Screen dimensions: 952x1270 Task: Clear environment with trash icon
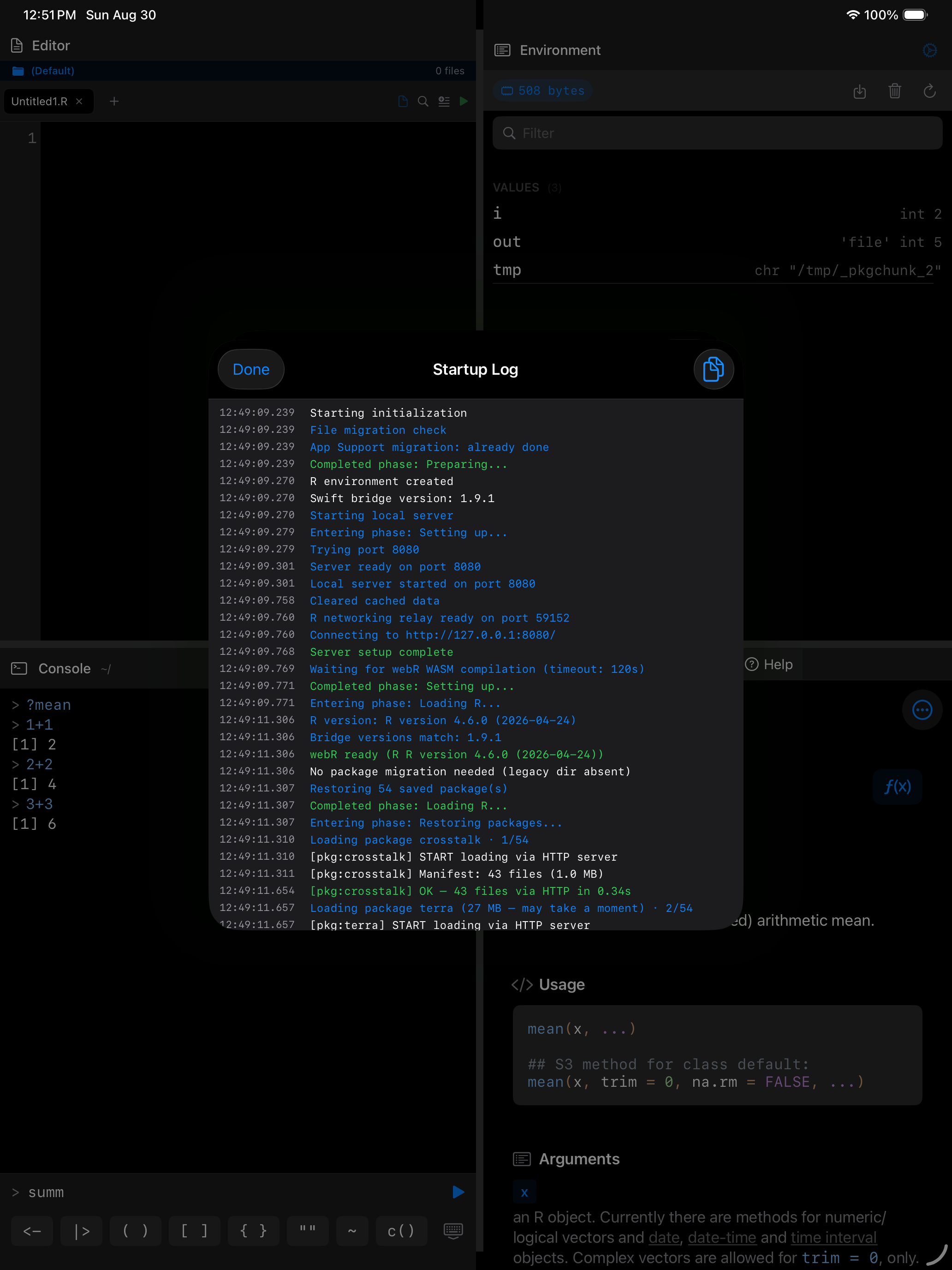pyautogui.click(x=894, y=91)
